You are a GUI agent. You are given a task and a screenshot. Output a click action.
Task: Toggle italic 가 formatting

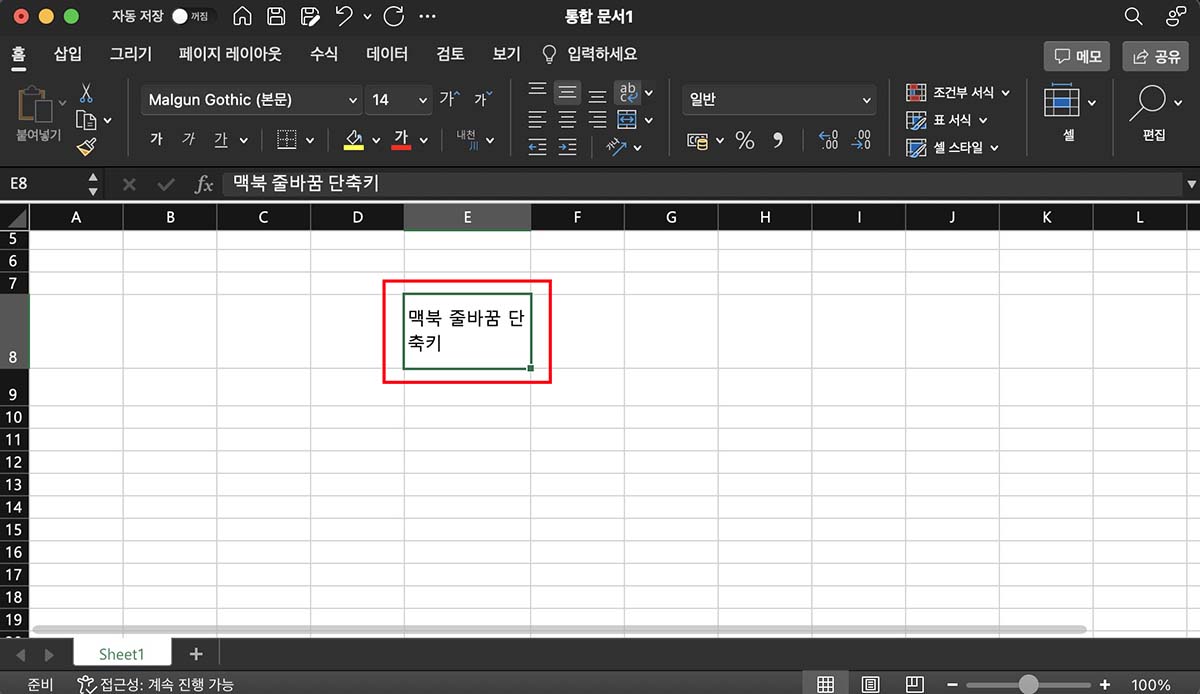(188, 140)
